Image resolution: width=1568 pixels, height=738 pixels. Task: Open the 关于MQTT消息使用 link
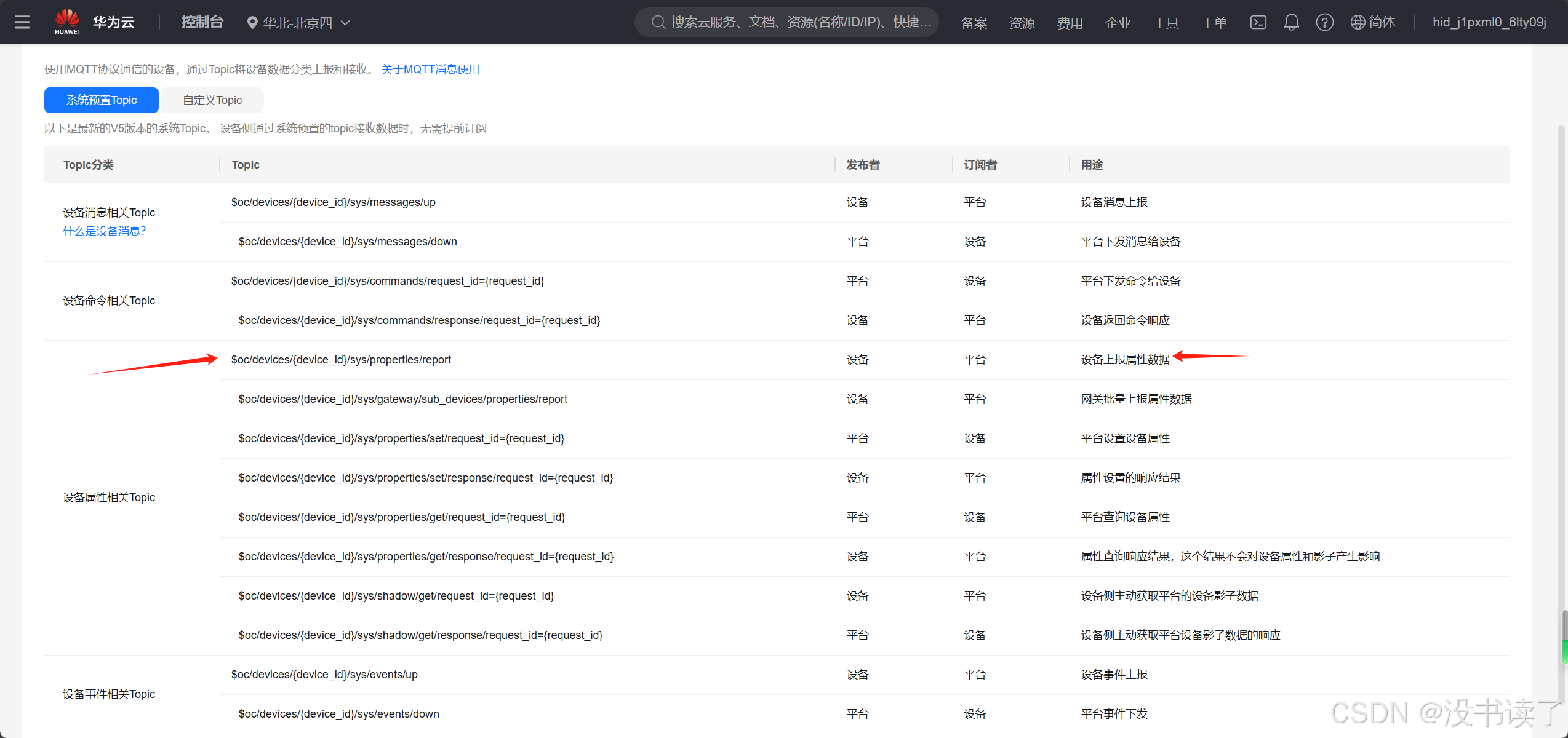coord(430,69)
